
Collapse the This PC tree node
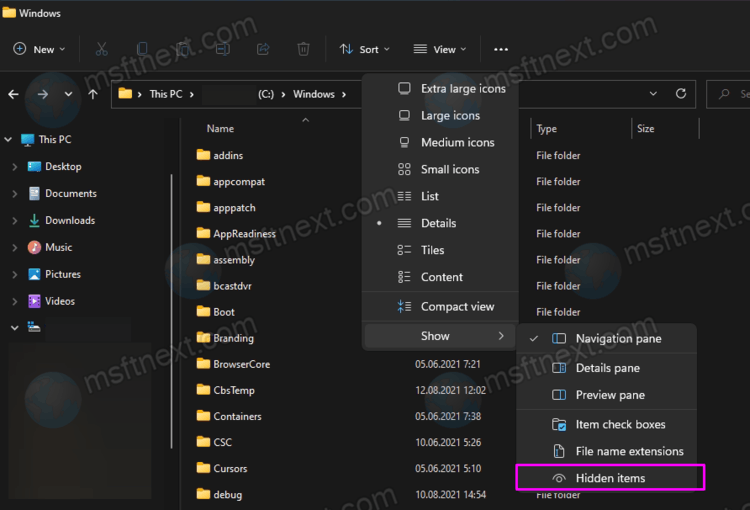[x=8, y=140]
